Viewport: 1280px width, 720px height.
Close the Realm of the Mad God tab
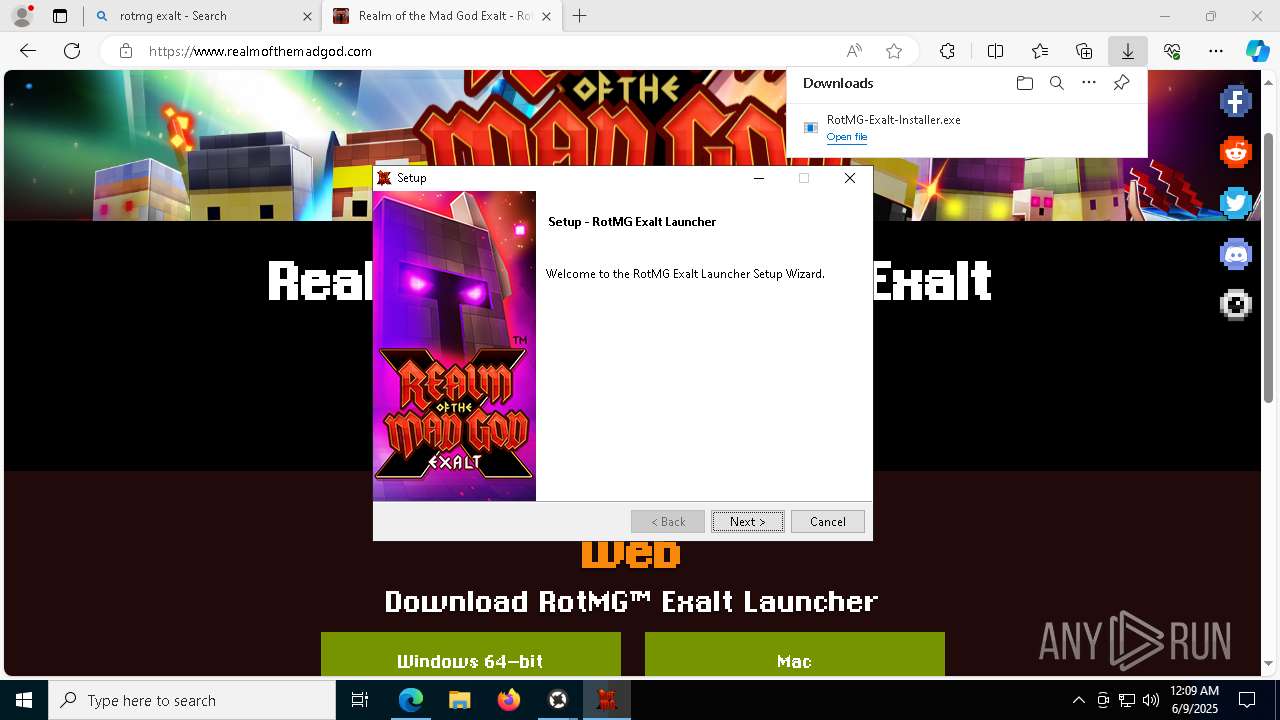[548, 16]
